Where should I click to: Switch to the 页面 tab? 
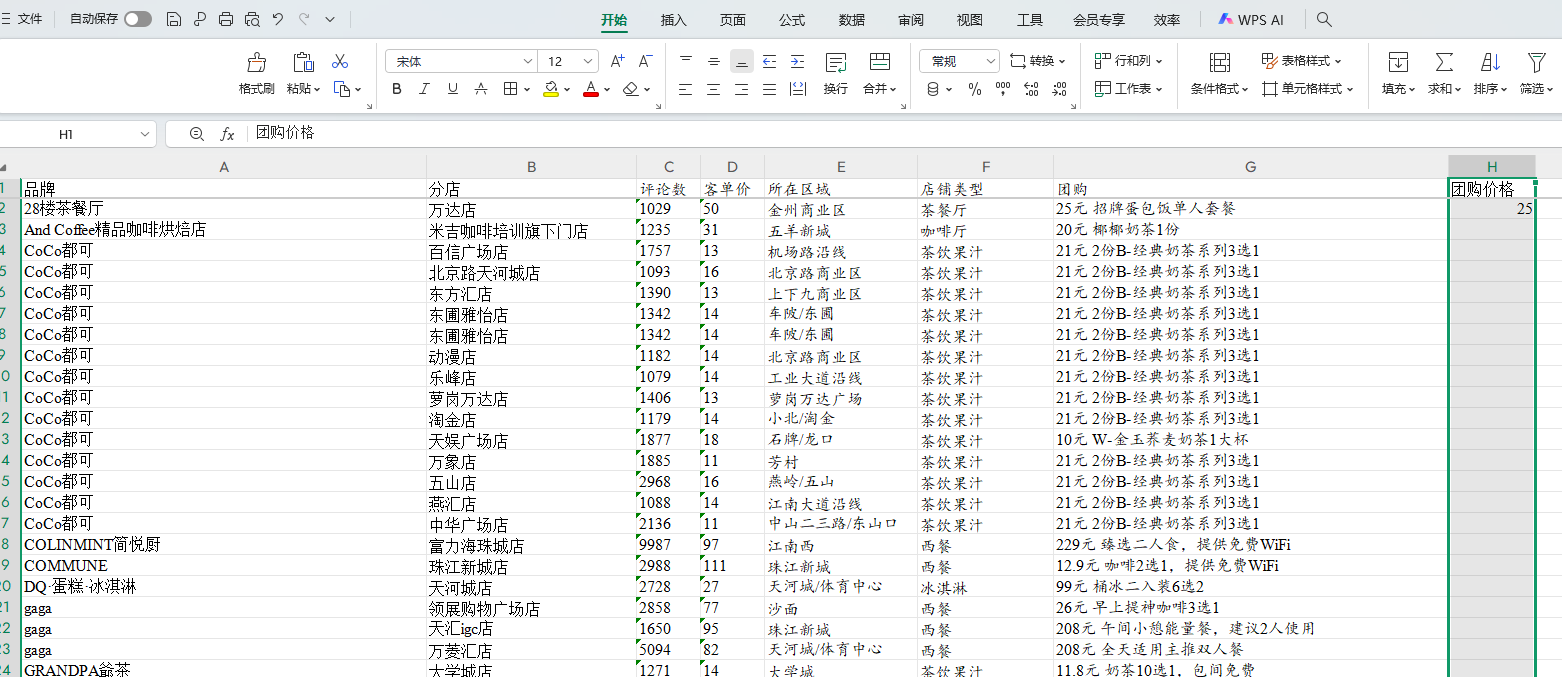tap(733, 20)
